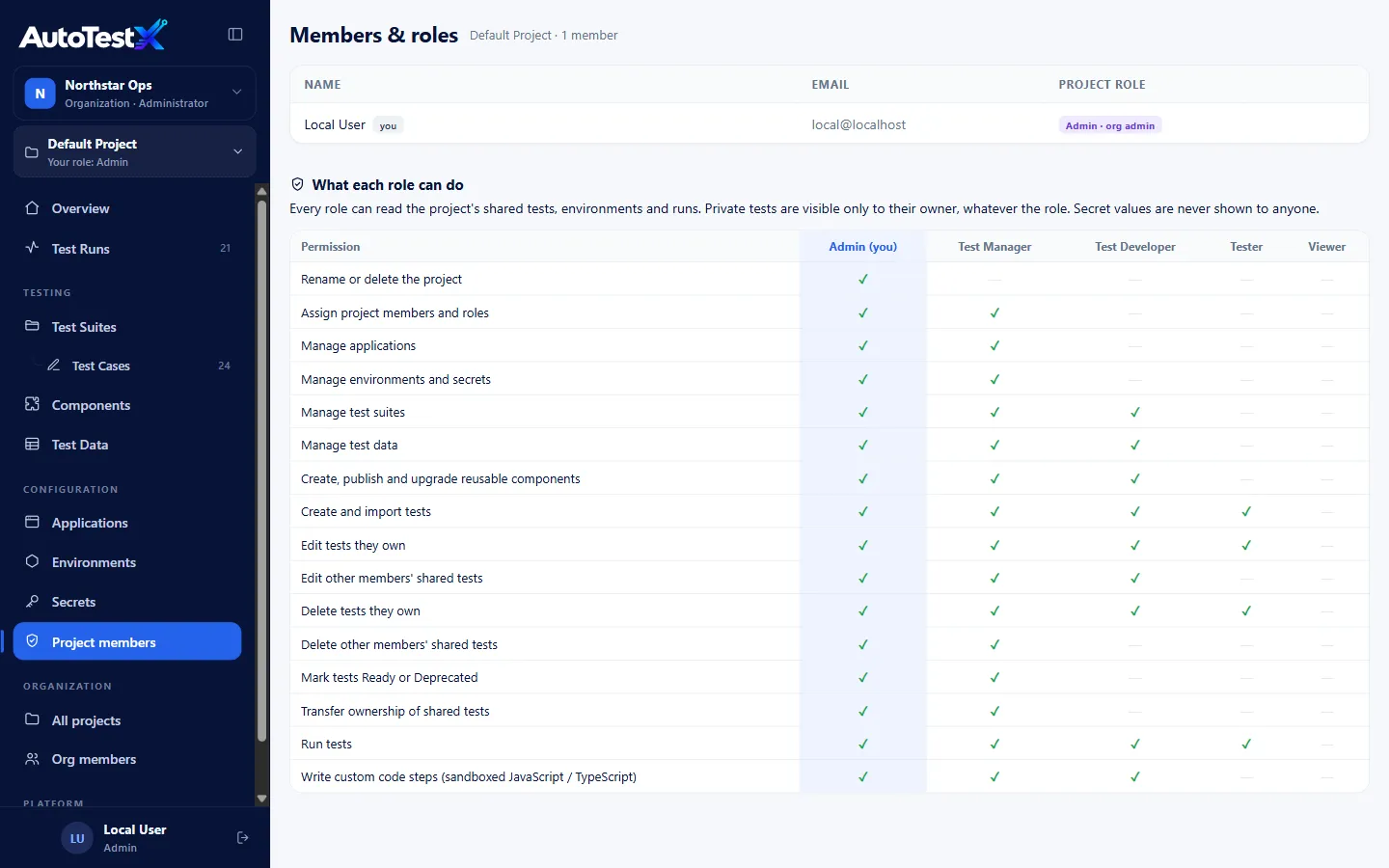Collapse the sidebar panel icon

[x=235, y=35]
